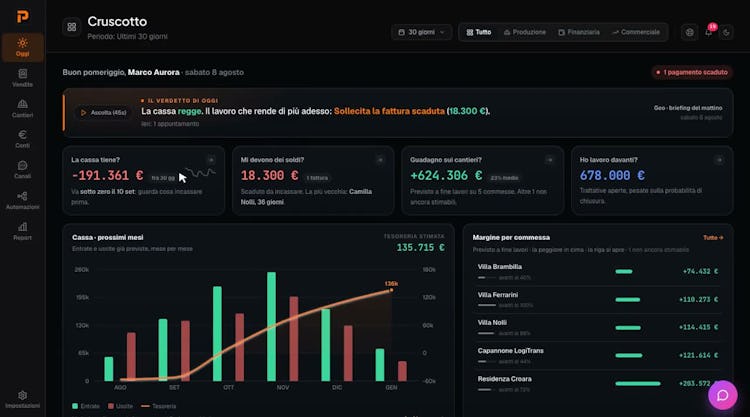
Task: Open the purple chat bubble button
Action: coord(722,395)
